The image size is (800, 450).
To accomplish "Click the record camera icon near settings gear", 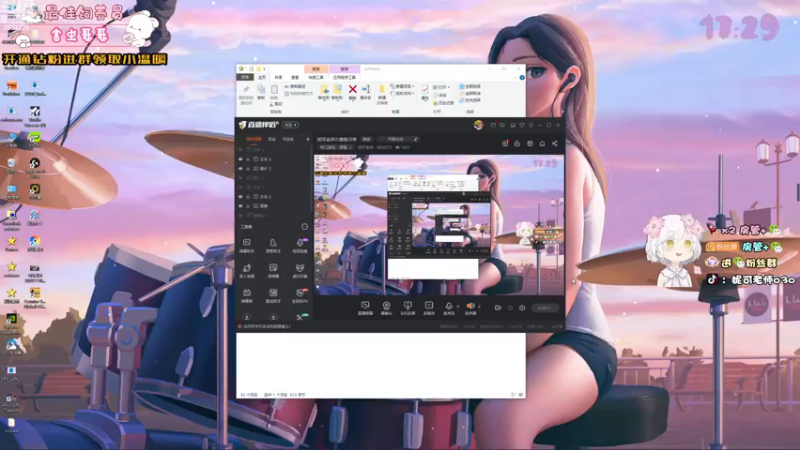I will click(498, 308).
